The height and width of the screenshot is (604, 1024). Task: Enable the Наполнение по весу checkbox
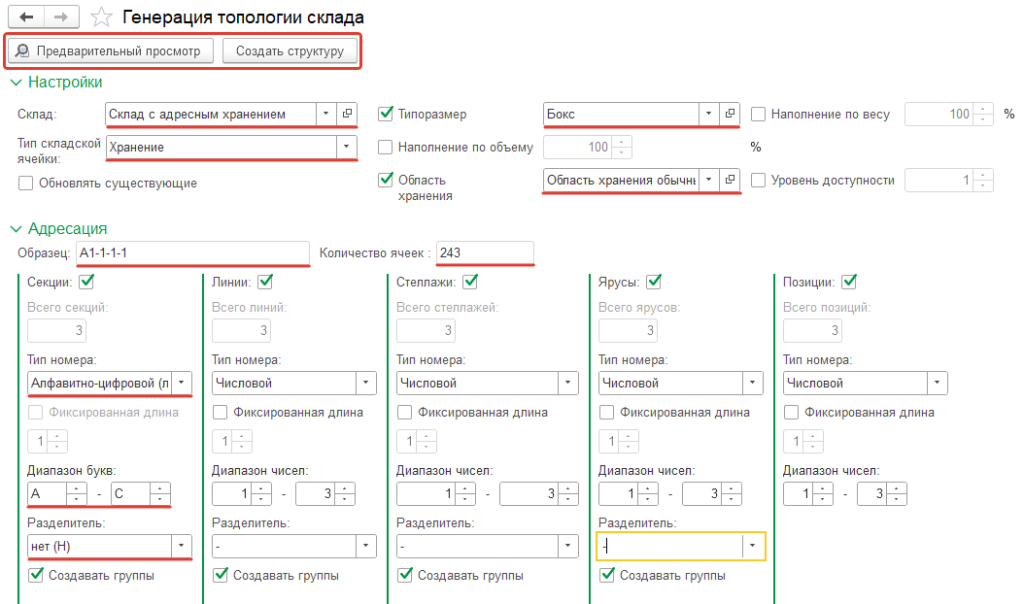pyautogui.click(x=758, y=114)
